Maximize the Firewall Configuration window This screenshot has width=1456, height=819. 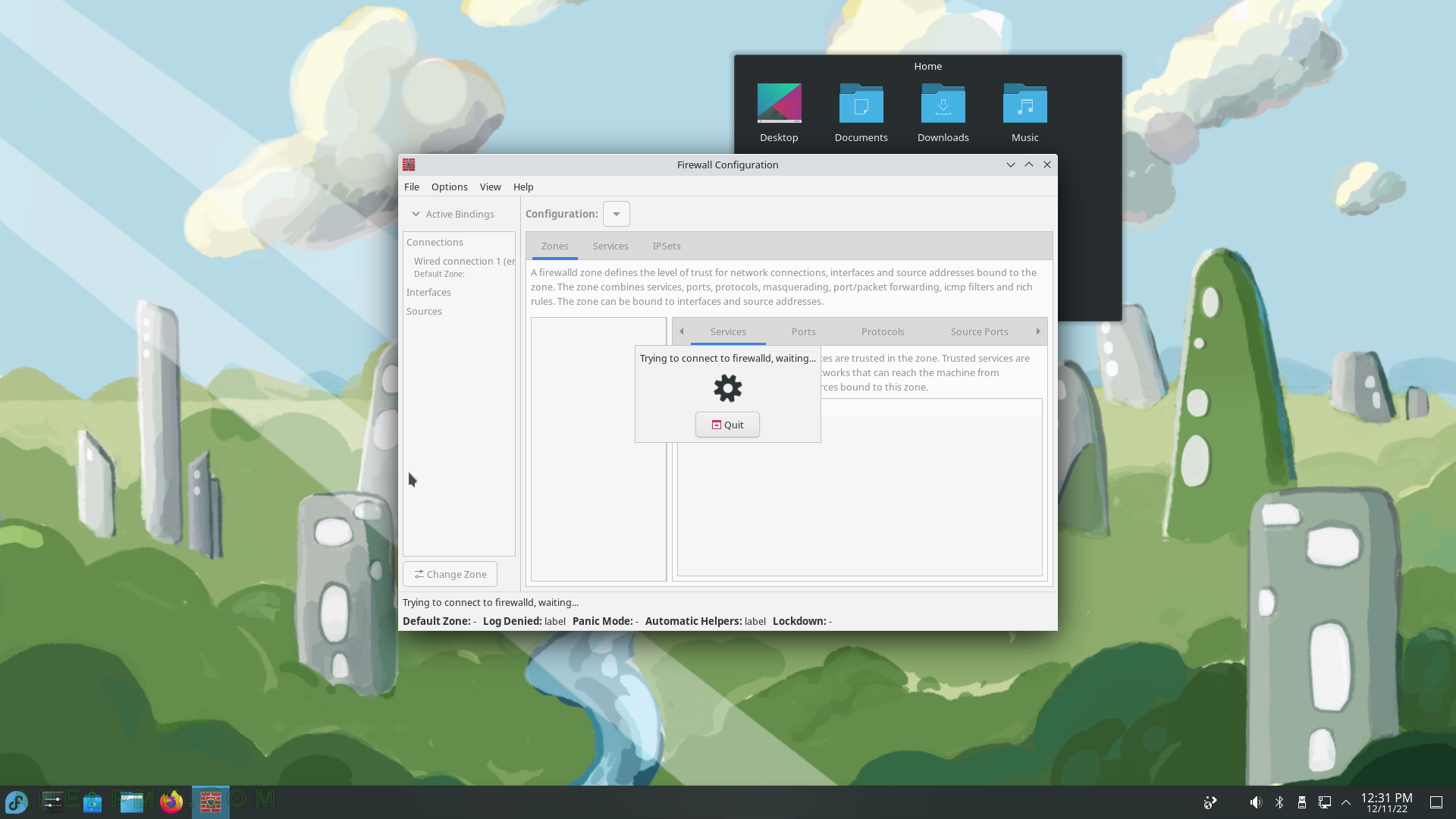tap(1029, 165)
